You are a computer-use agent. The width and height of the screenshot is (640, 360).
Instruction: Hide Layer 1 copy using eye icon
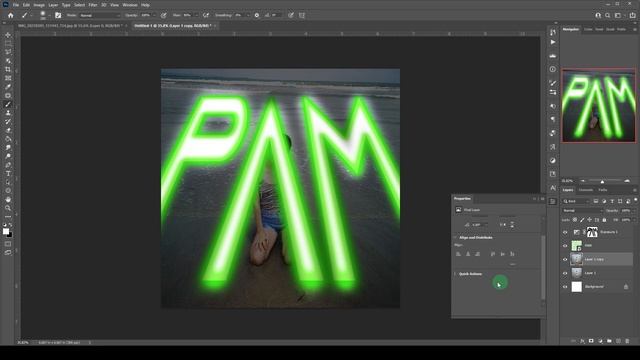tap(565, 259)
